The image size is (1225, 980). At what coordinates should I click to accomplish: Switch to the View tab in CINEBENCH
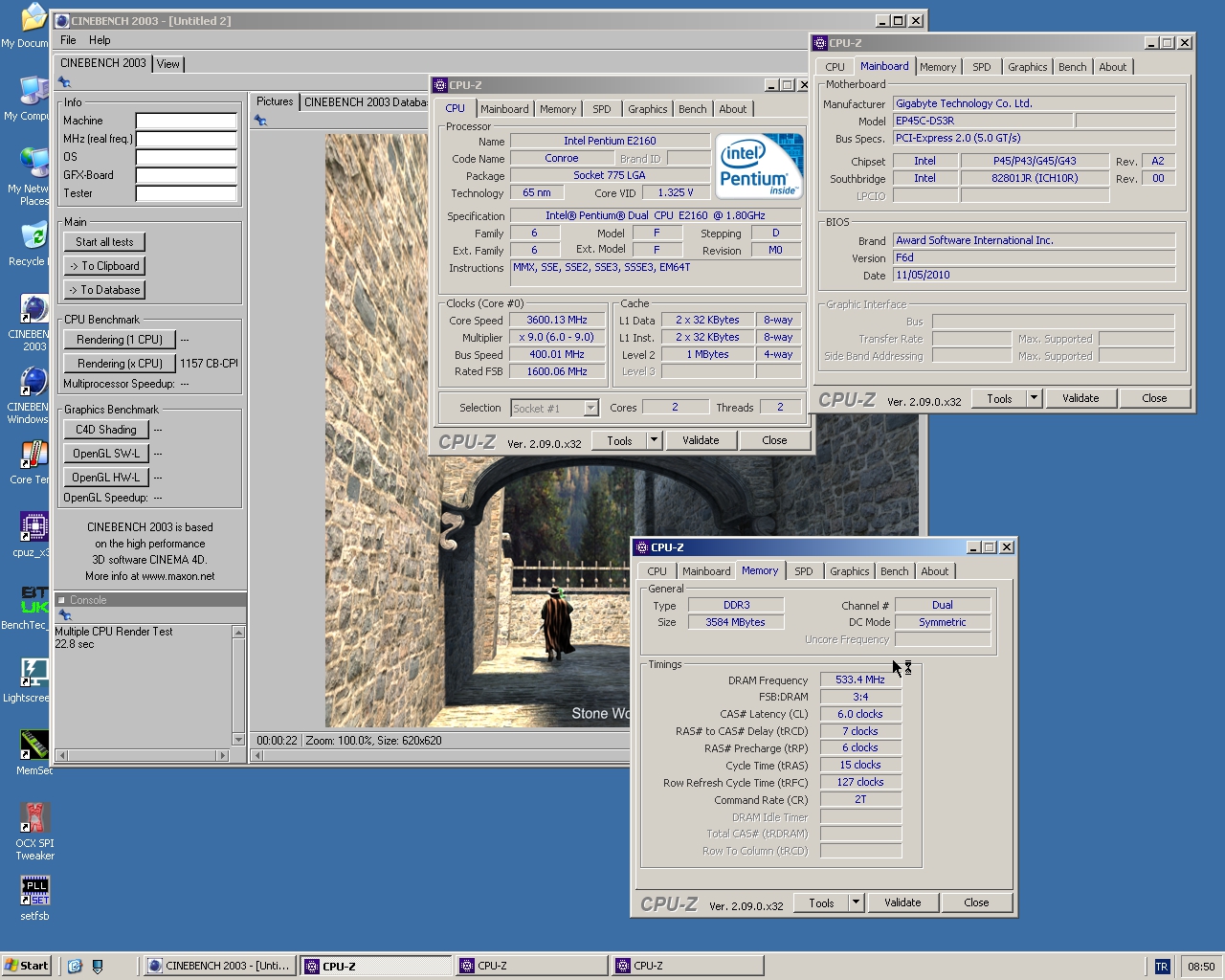click(x=168, y=64)
